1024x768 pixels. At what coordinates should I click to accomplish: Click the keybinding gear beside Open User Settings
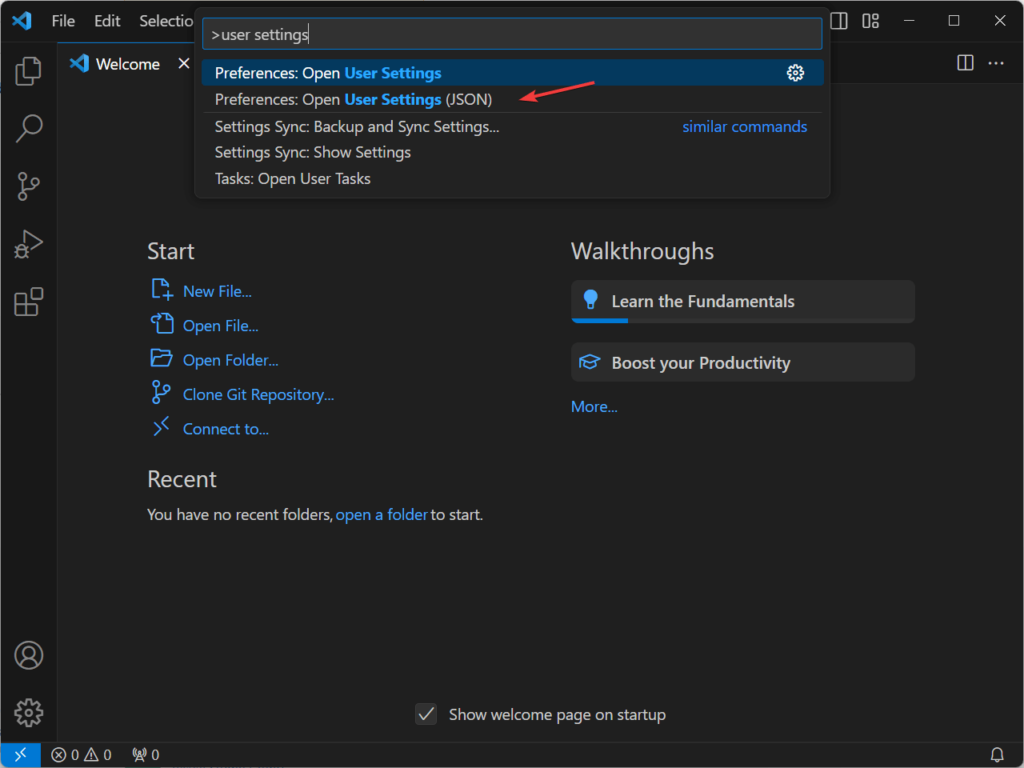point(795,72)
